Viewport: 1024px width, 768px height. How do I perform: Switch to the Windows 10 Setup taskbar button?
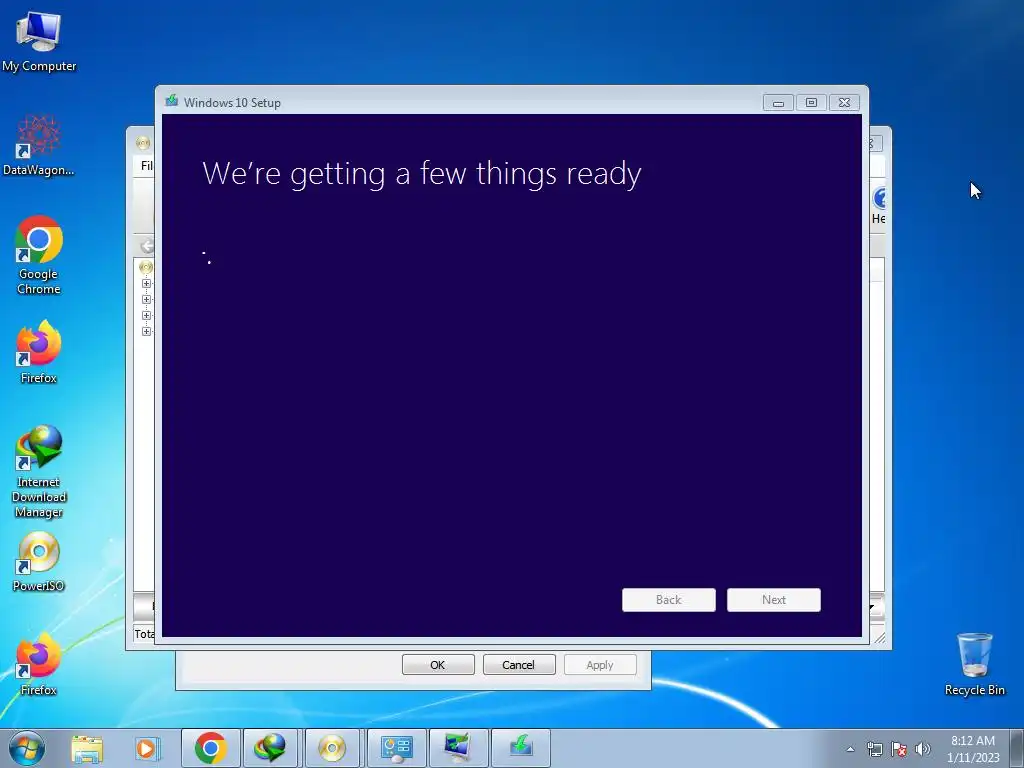click(x=520, y=748)
